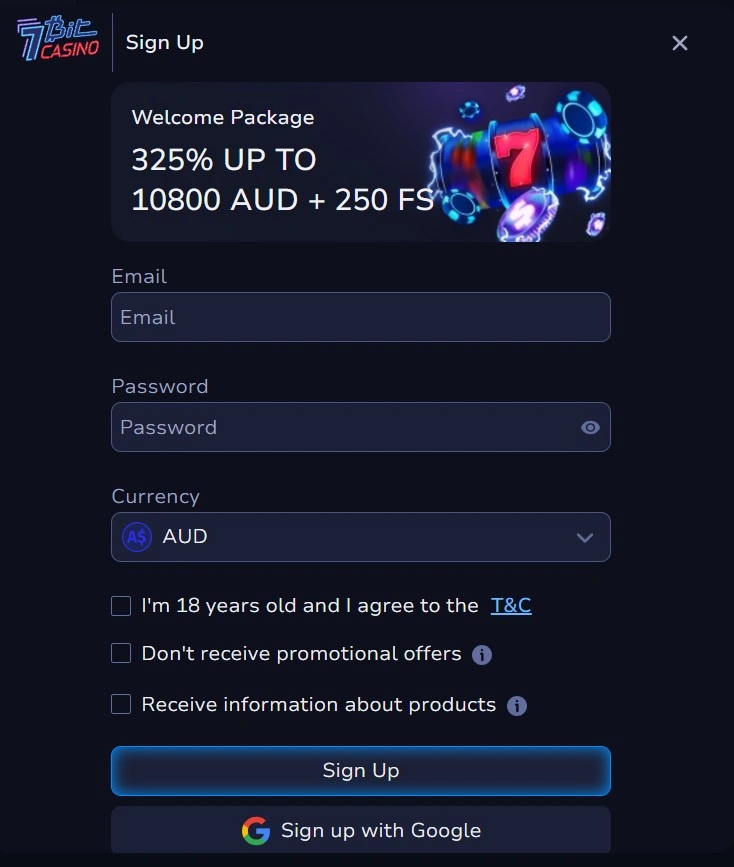The width and height of the screenshot is (734, 867).
Task: Expand the currency dropdown chevron
Action: coord(584,537)
